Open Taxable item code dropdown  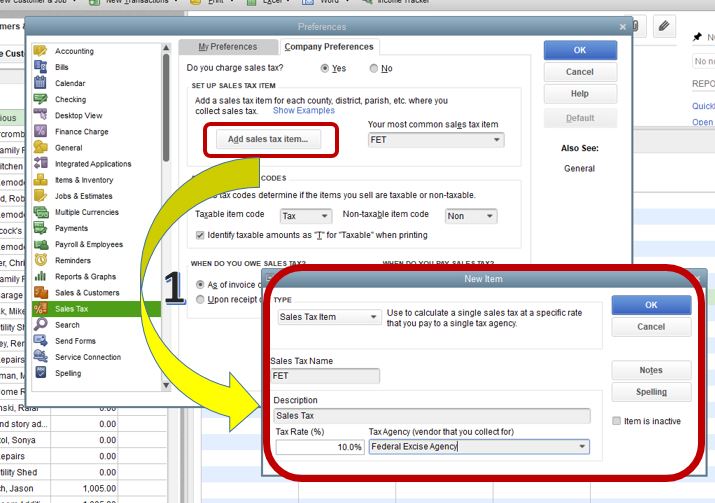coord(305,216)
